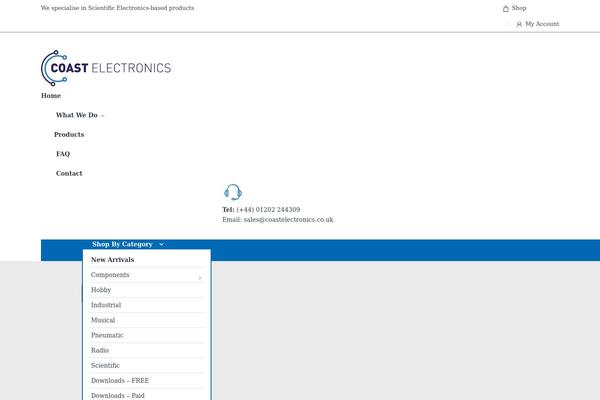Click the user icon beside My Account
The height and width of the screenshot is (400, 600).
click(519, 24)
